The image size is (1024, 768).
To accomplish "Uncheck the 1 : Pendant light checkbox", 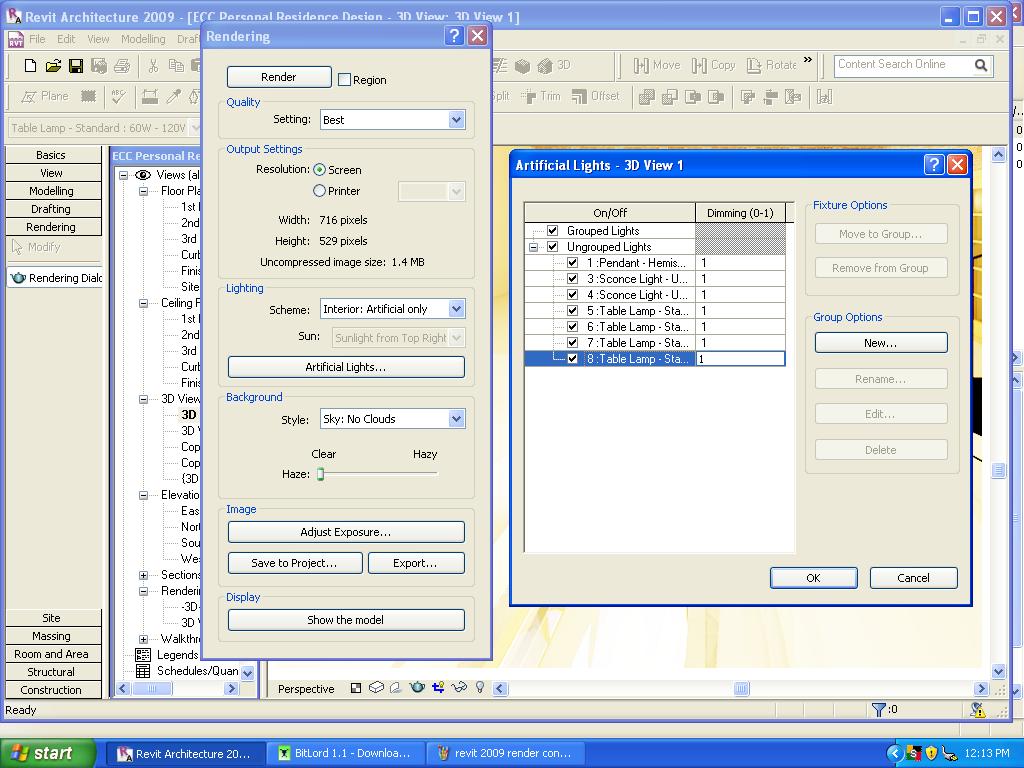I will point(572,263).
